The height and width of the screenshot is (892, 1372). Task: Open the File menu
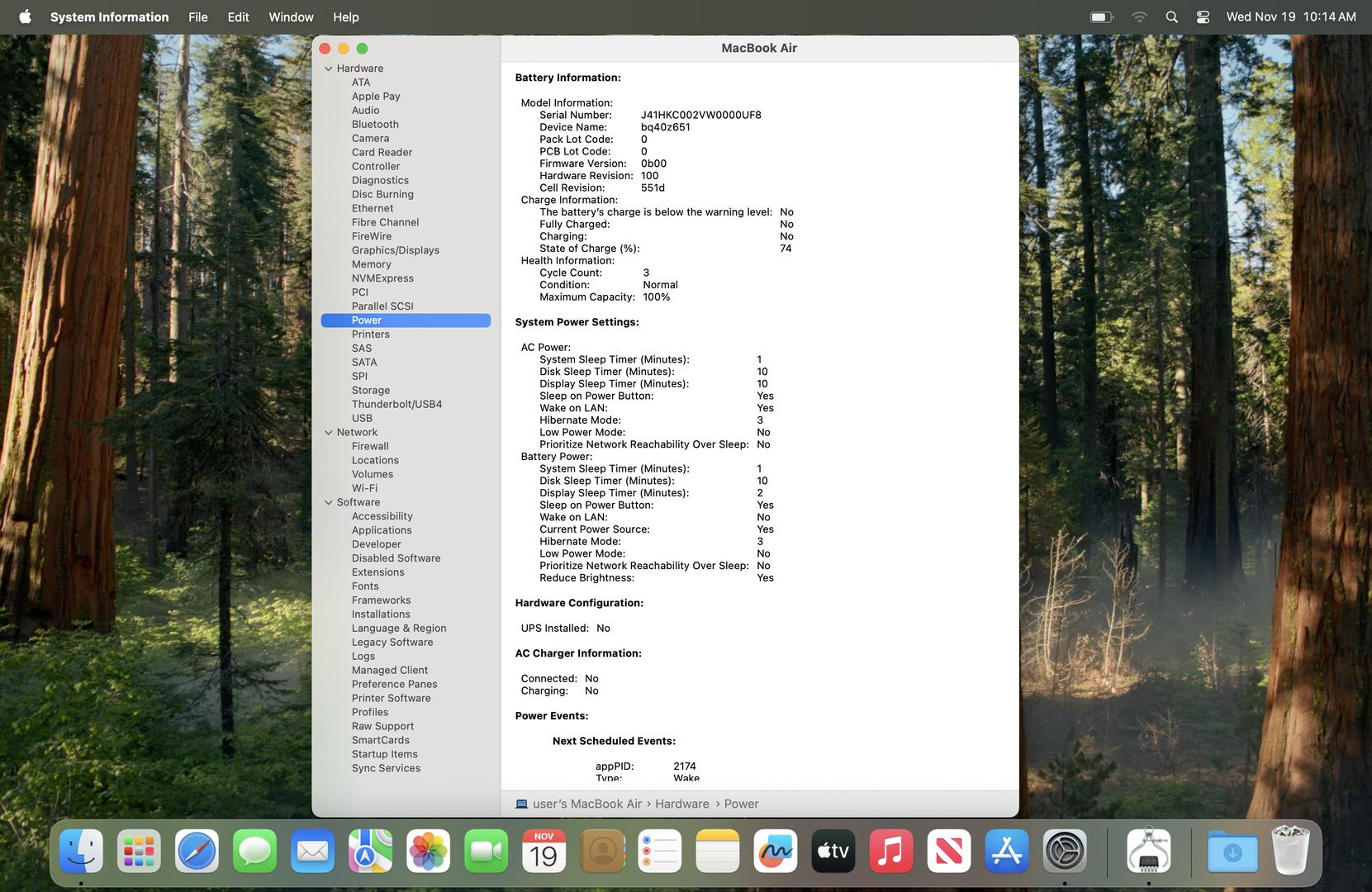point(197,17)
